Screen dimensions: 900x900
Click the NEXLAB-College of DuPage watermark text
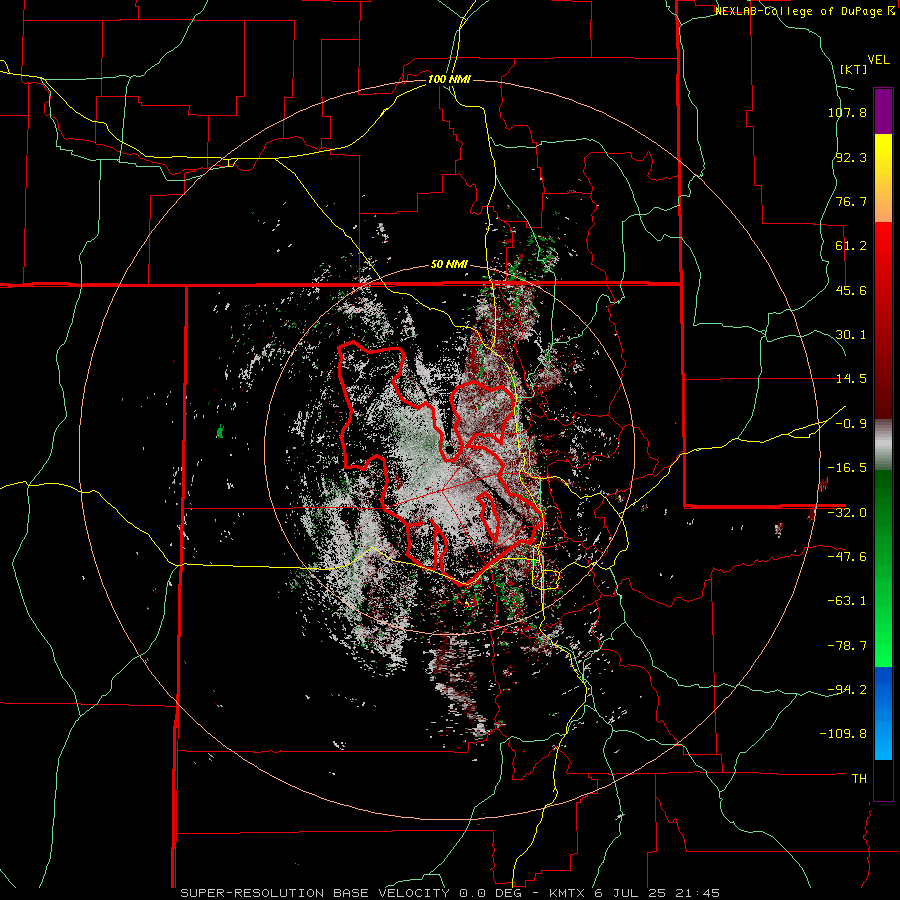(x=804, y=11)
